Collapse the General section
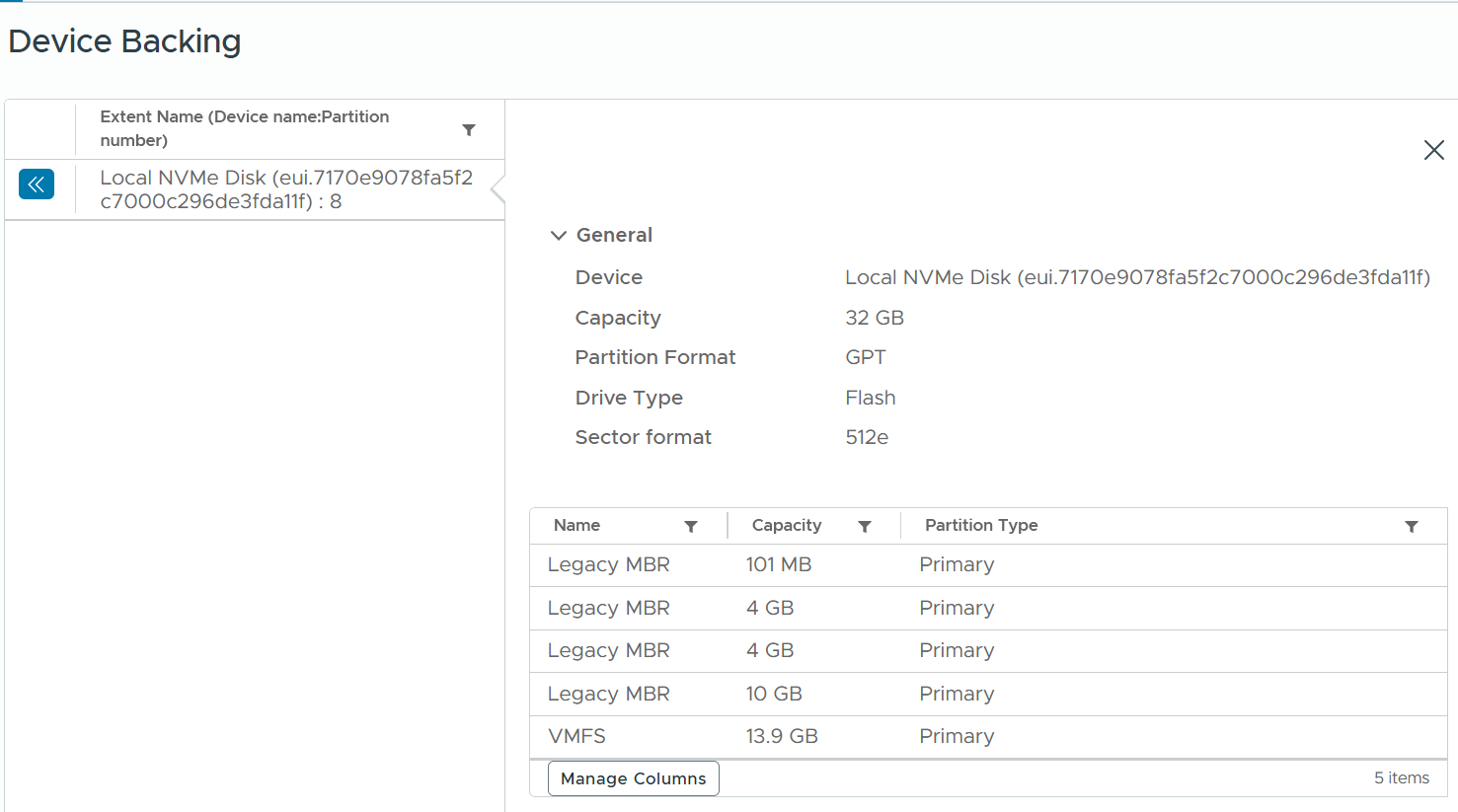Screen dimensions: 1458x812 (x=559, y=236)
